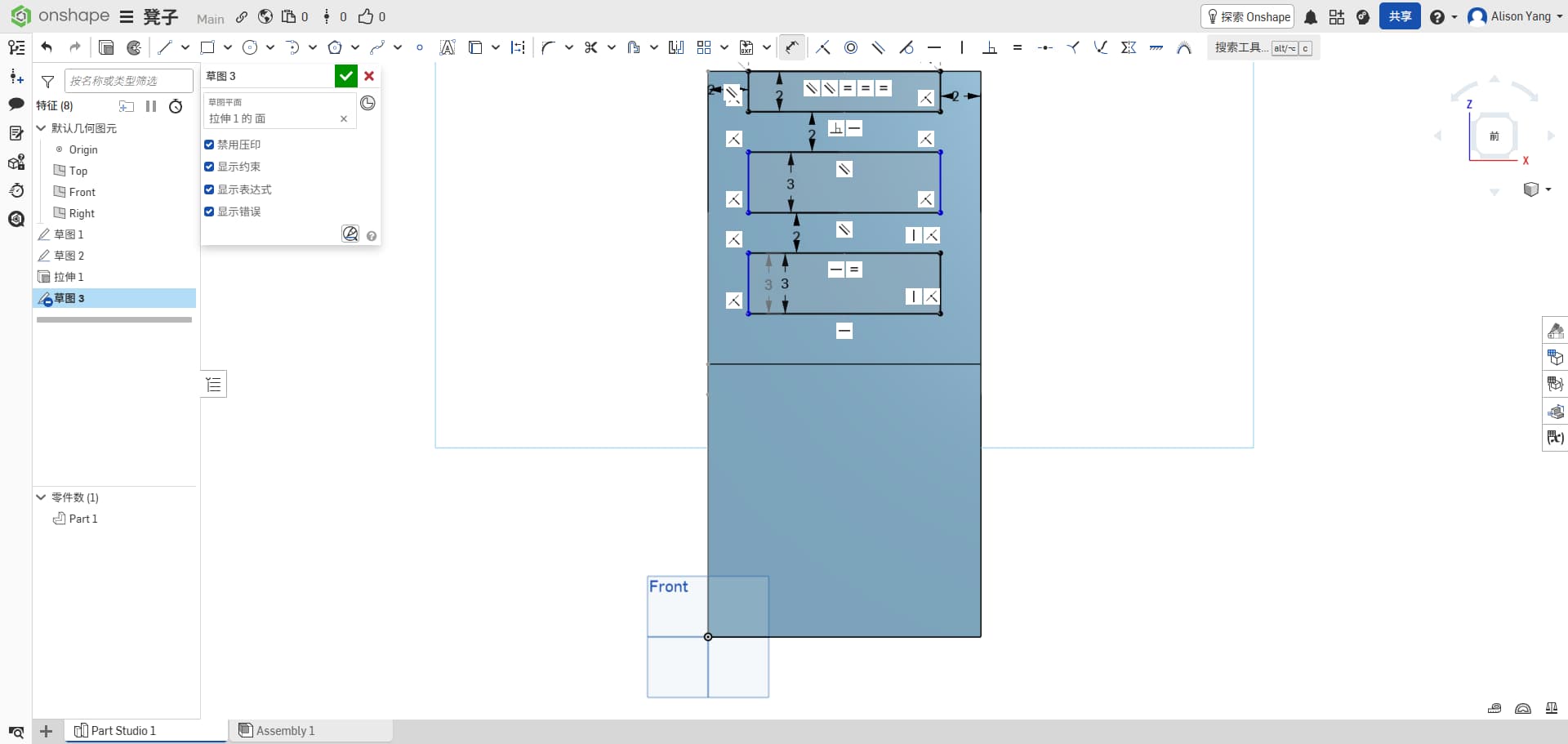Apply the Fix constraint
Viewport: 1568px width, 744px height.
[x=1156, y=47]
